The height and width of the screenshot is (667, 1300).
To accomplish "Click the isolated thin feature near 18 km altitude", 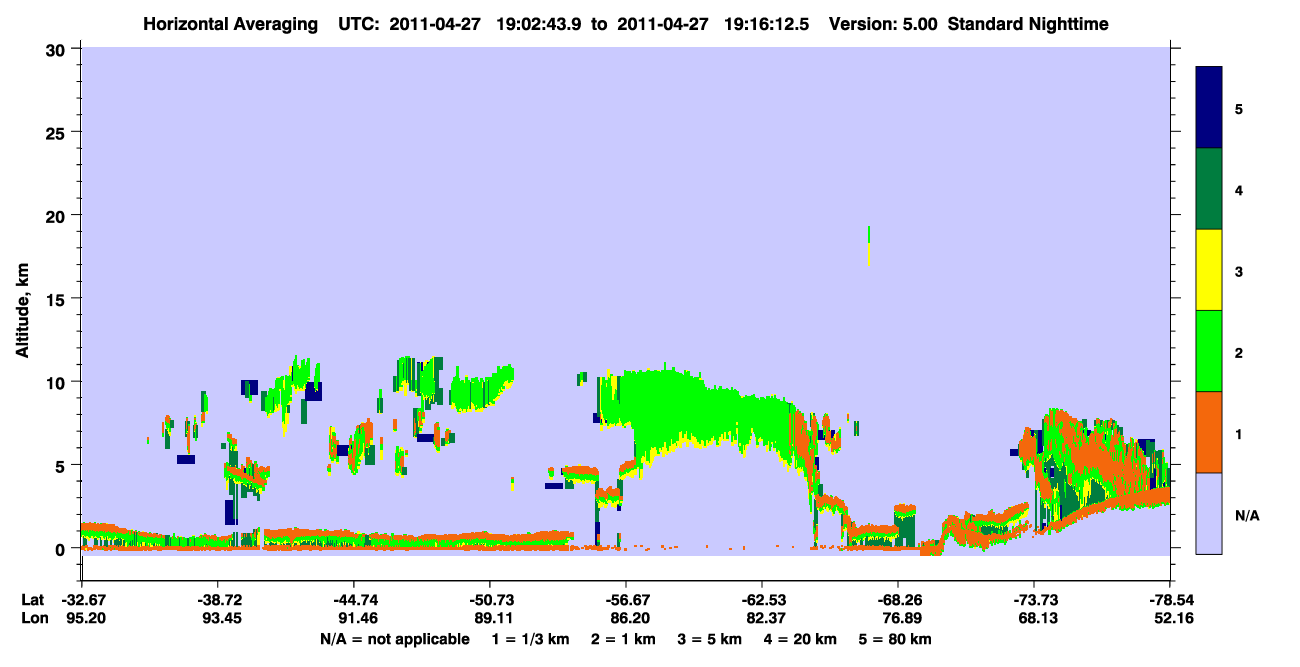I will point(869,246).
